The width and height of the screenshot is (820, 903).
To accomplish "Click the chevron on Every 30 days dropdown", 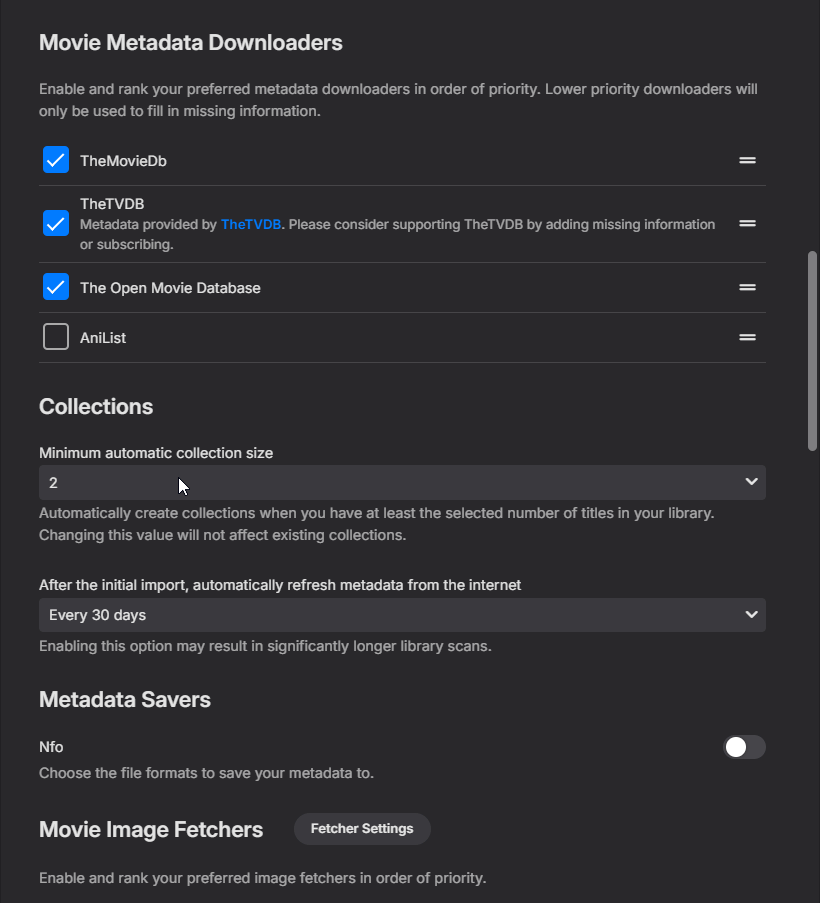I will [752, 614].
